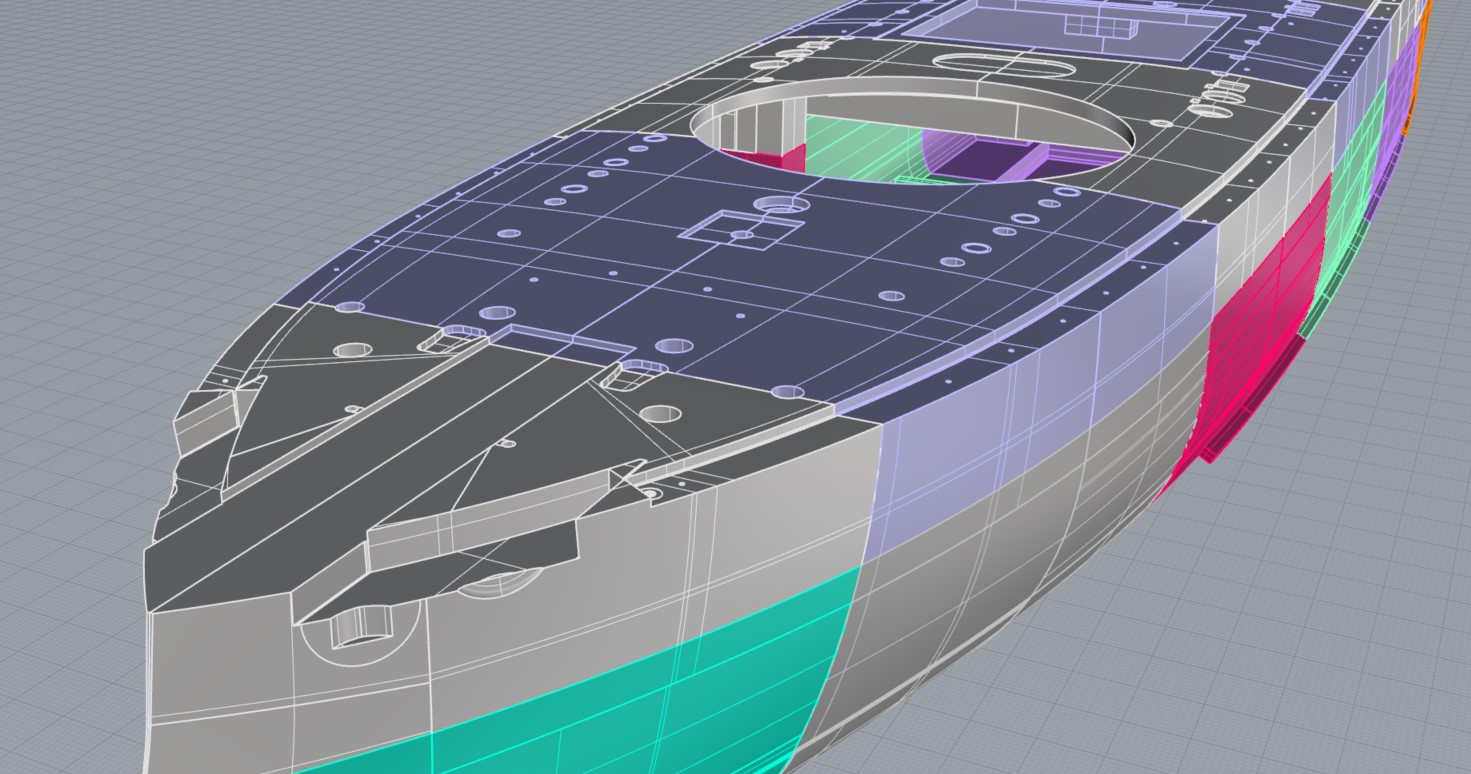Select the grey hull surface below the lavender panel
The image size is (1471, 774).
click(x=1000, y=600)
